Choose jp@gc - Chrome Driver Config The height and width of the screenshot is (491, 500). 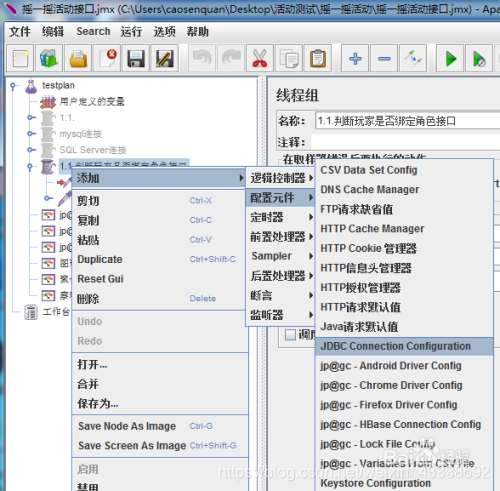click(404, 385)
